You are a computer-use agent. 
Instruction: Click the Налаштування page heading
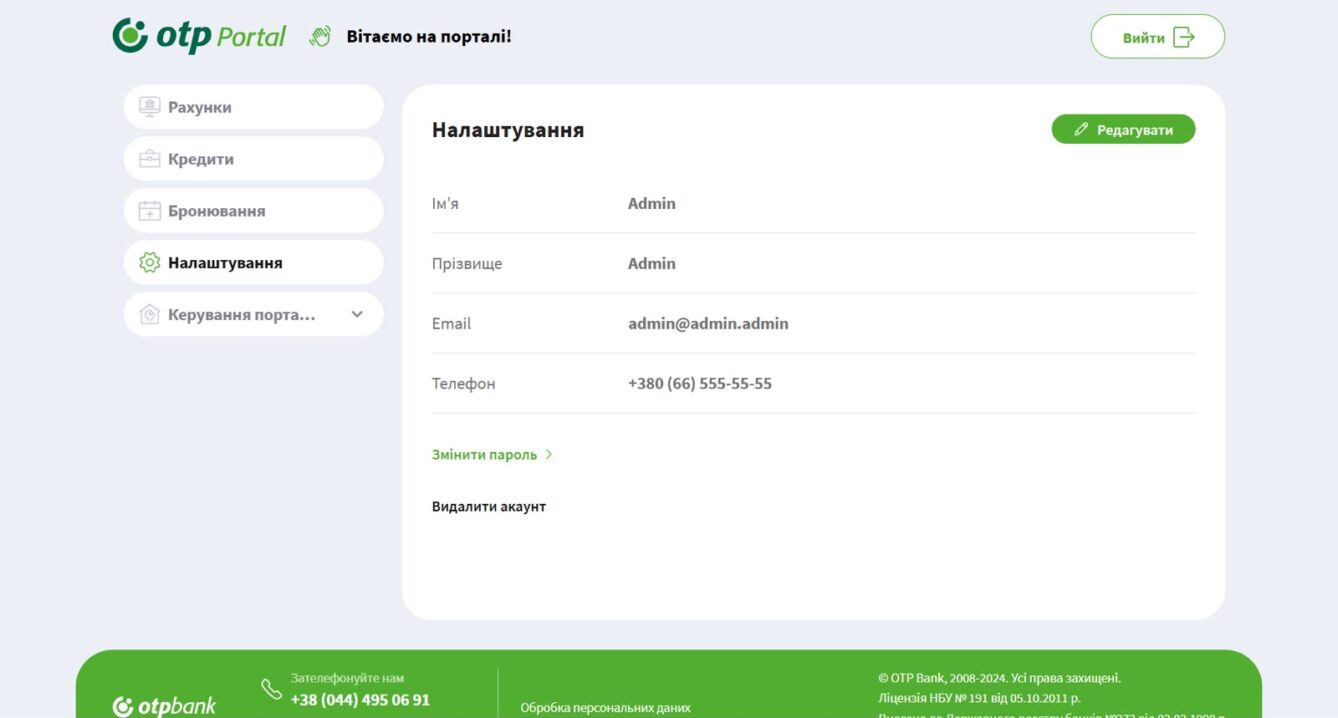[x=508, y=130]
